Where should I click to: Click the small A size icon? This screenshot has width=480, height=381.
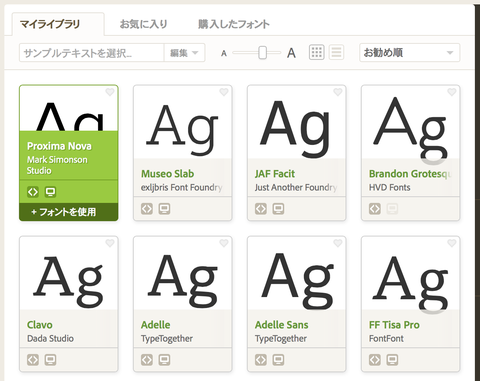[224, 53]
